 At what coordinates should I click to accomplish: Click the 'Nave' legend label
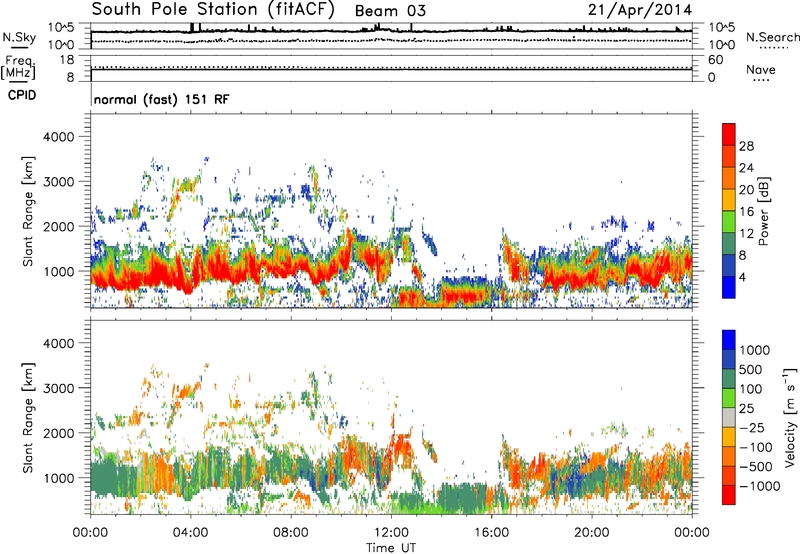click(x=761, y=70)
